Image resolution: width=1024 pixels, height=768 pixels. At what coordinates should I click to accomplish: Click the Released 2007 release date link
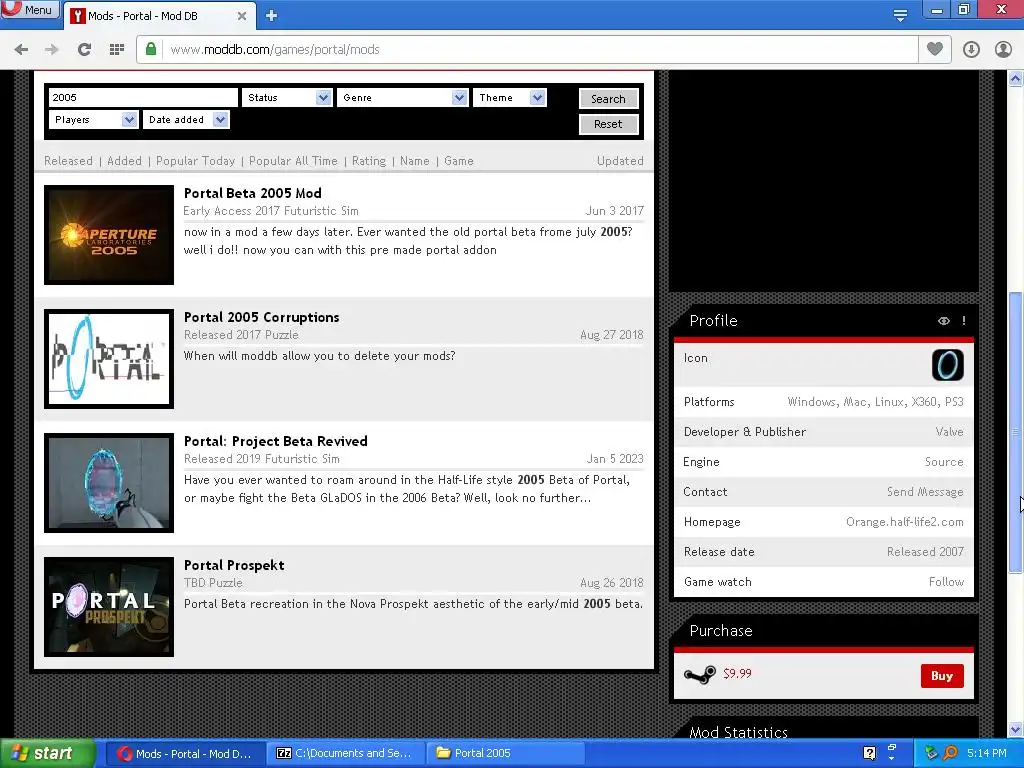tap(925, 552)
